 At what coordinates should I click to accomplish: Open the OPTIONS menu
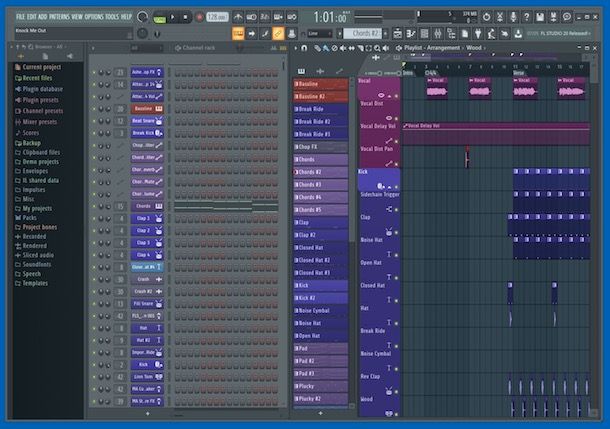point(94,17)
